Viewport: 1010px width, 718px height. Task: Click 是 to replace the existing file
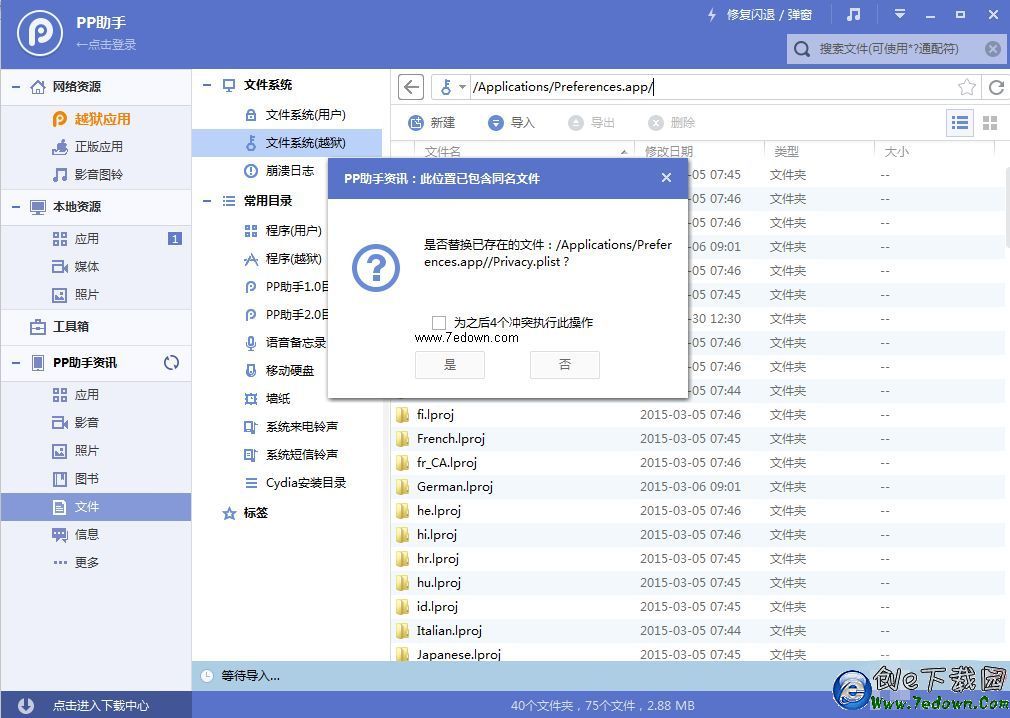coord(450,365)
